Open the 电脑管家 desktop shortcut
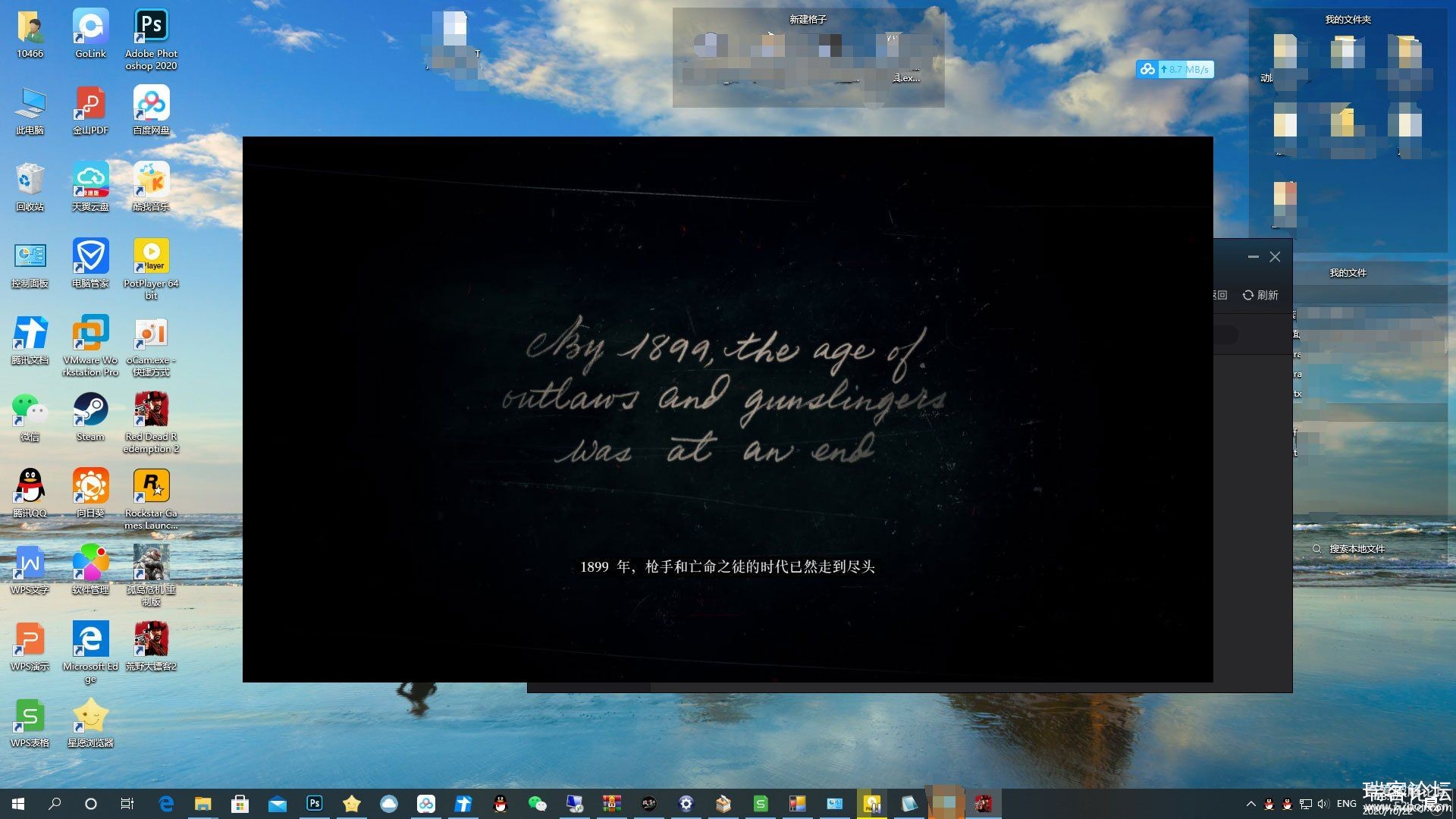 point(90,264)
